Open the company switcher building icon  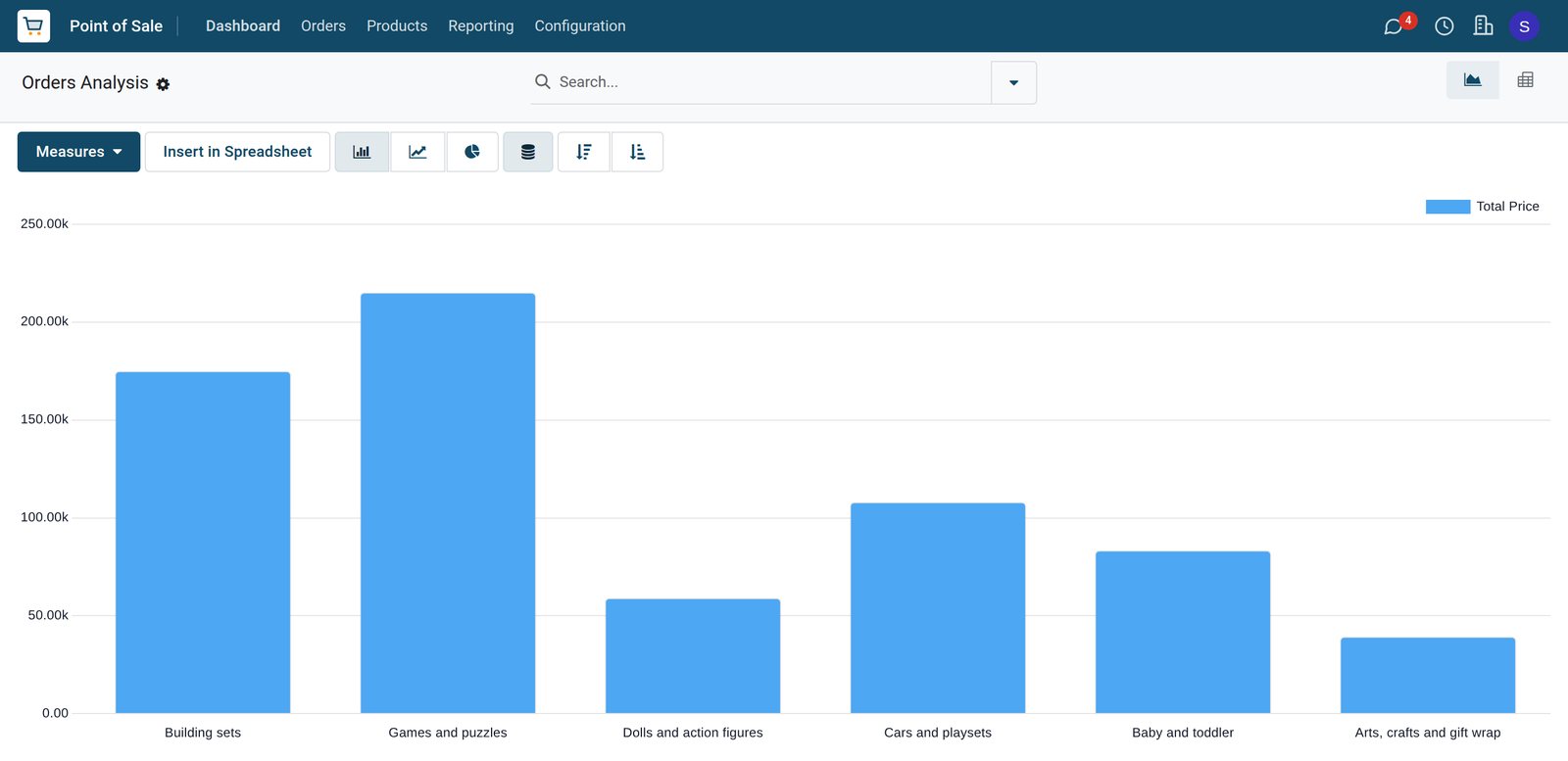[x=1484, y=25]
